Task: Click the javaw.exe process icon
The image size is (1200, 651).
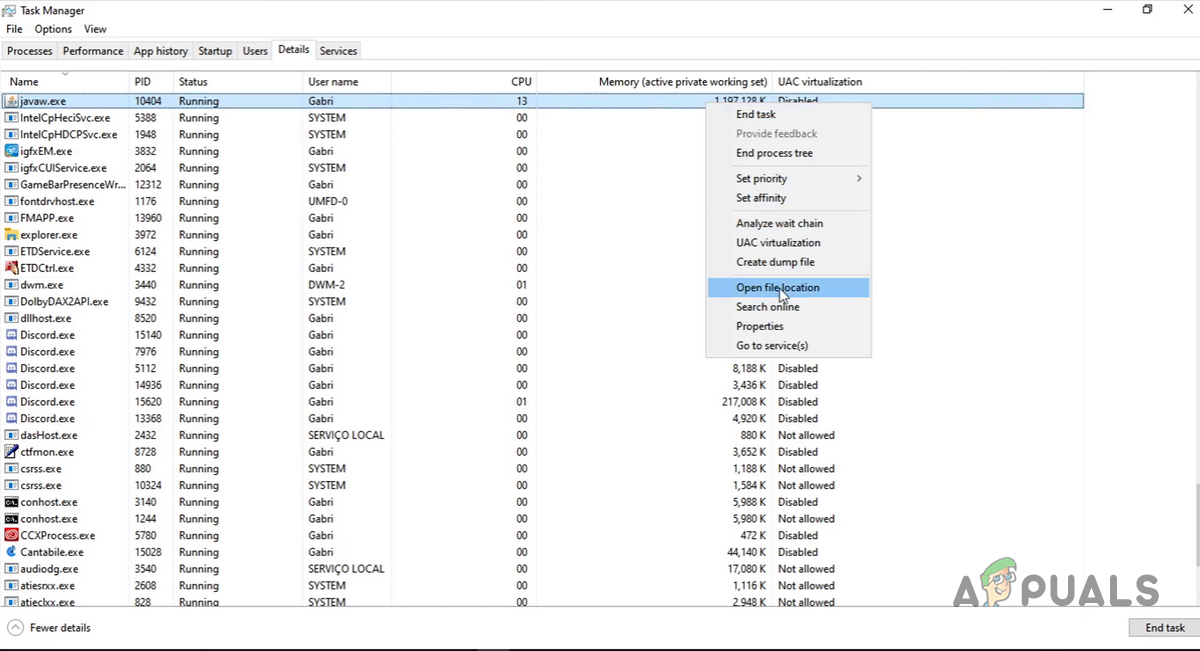Action: pyautogui.click(x=11, y=101)
